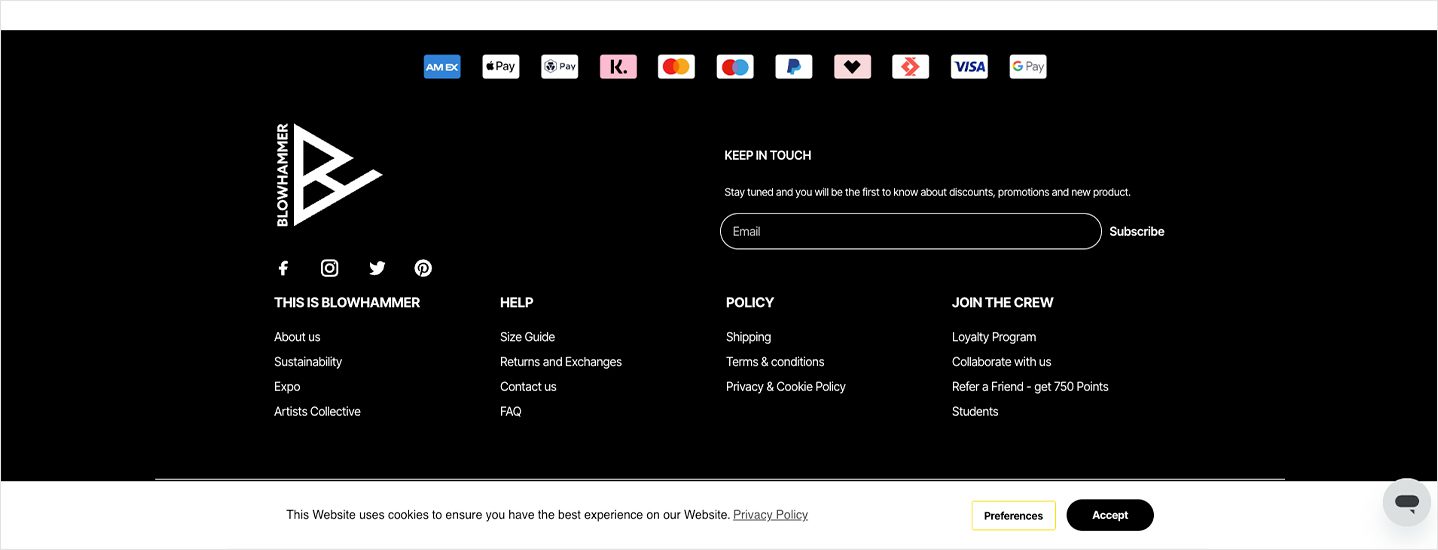Viewport: 1438px width, 550px height.
Task: Click the American Express payment icon
Action: (442, 67)
